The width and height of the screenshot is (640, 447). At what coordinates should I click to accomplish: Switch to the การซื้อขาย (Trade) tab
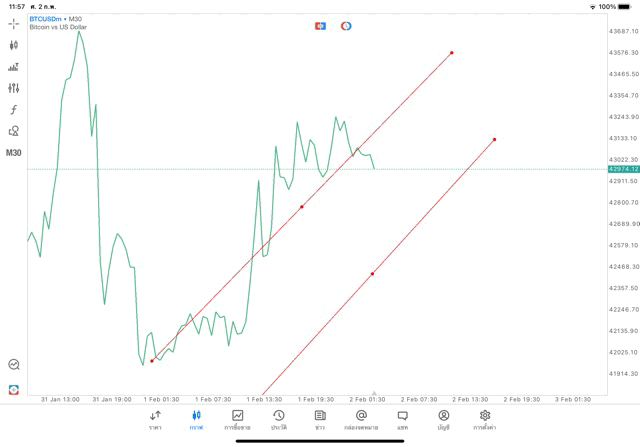point(238,419)
